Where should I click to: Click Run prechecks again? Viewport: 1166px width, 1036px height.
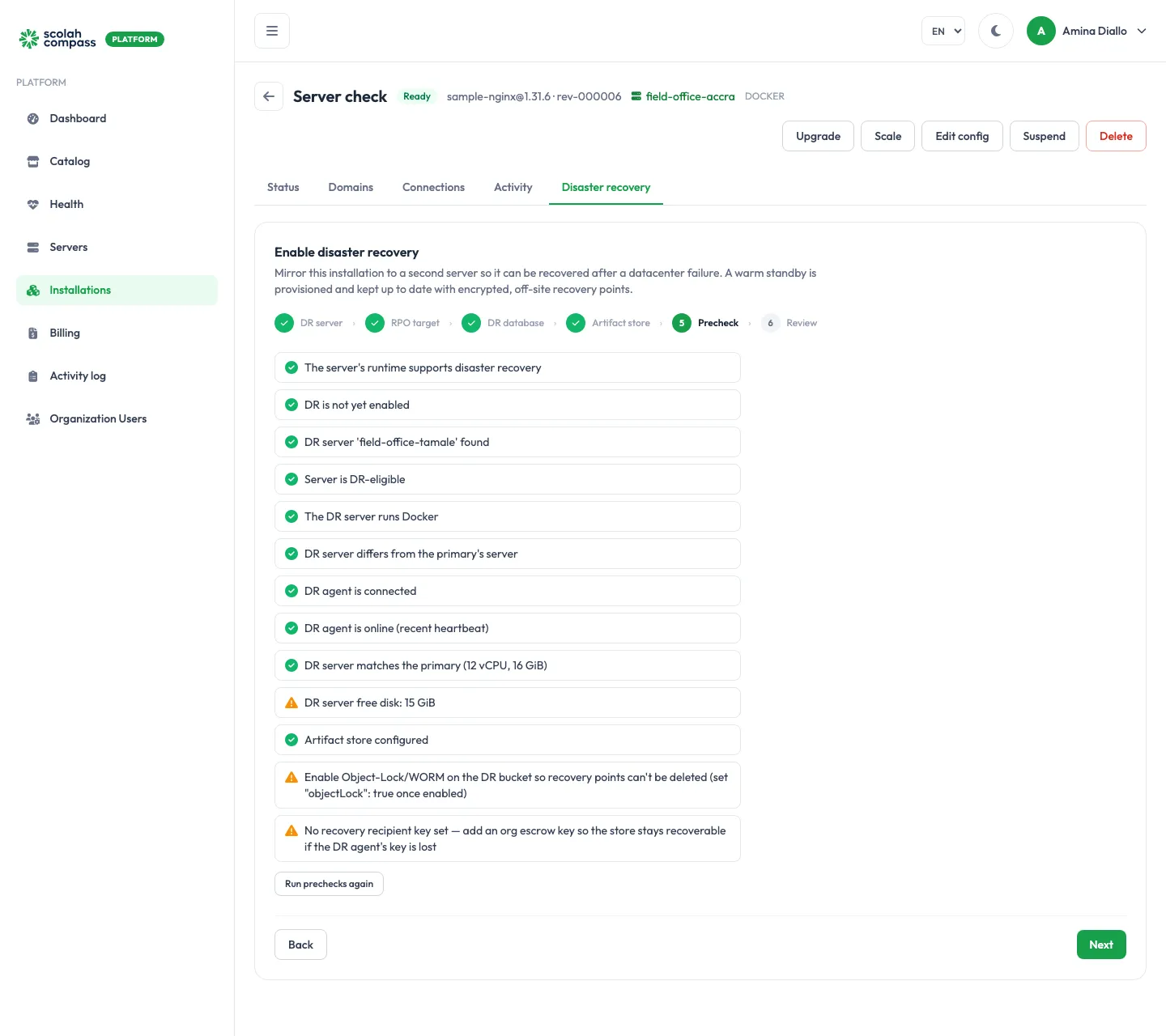[329, 884]
